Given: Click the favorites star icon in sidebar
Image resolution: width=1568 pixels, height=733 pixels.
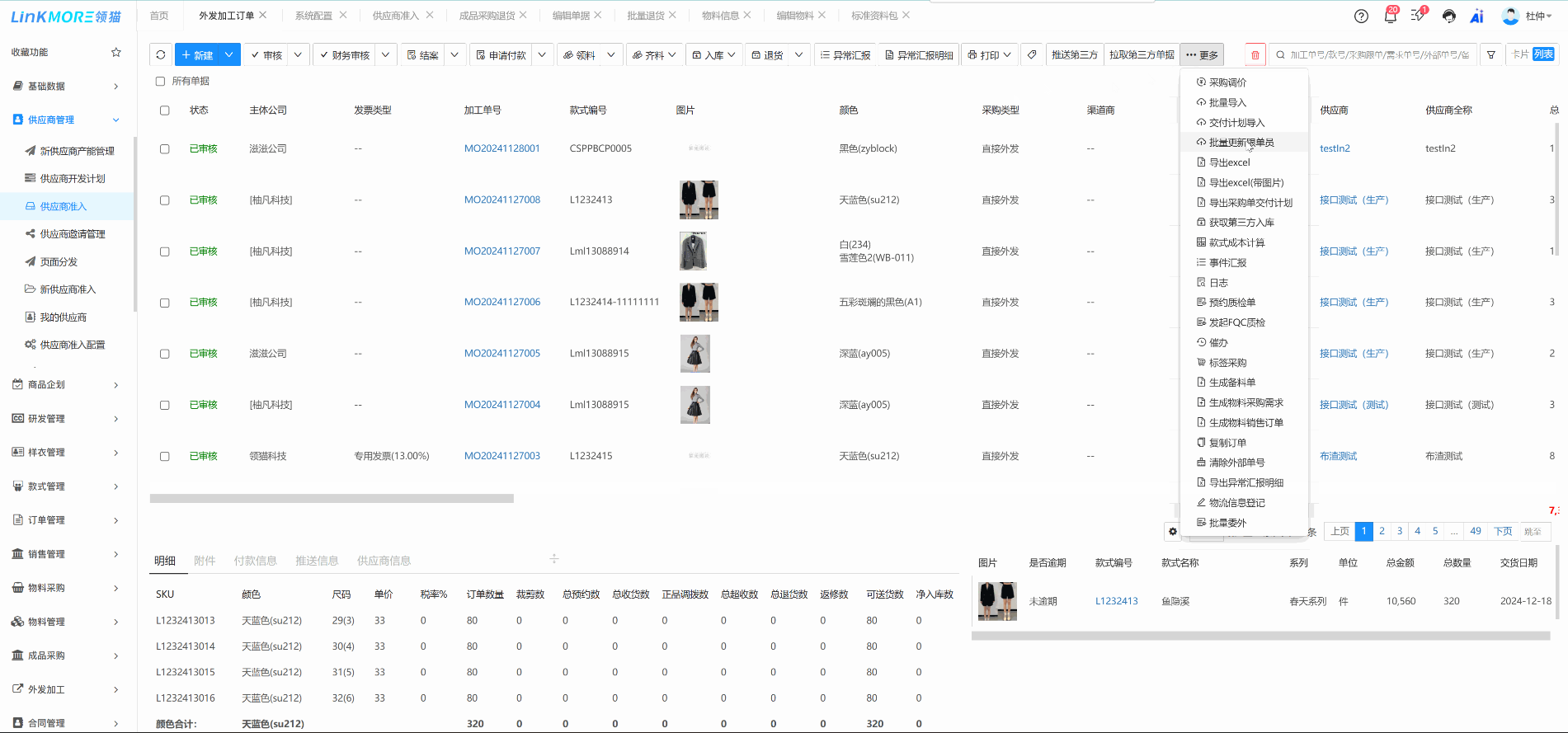Looking at the screenshot, I should (x=116, y=52).
